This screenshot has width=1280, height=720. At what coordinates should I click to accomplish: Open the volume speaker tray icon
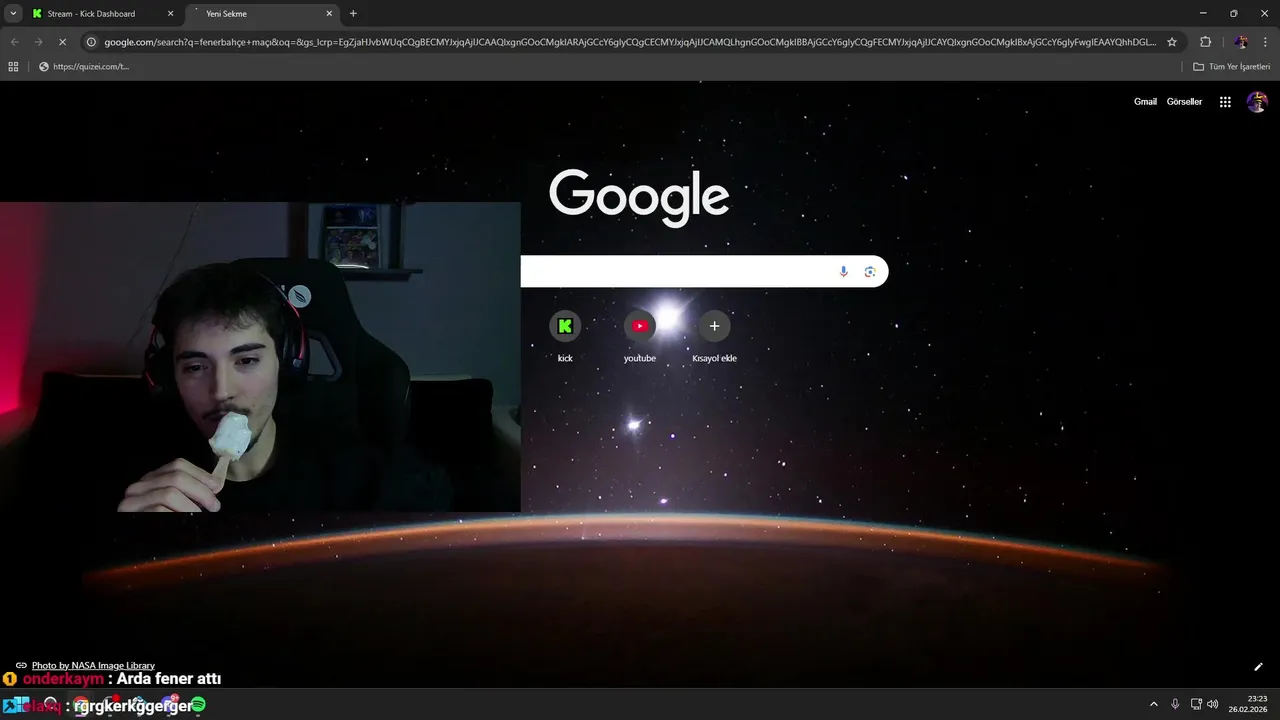1213,704
